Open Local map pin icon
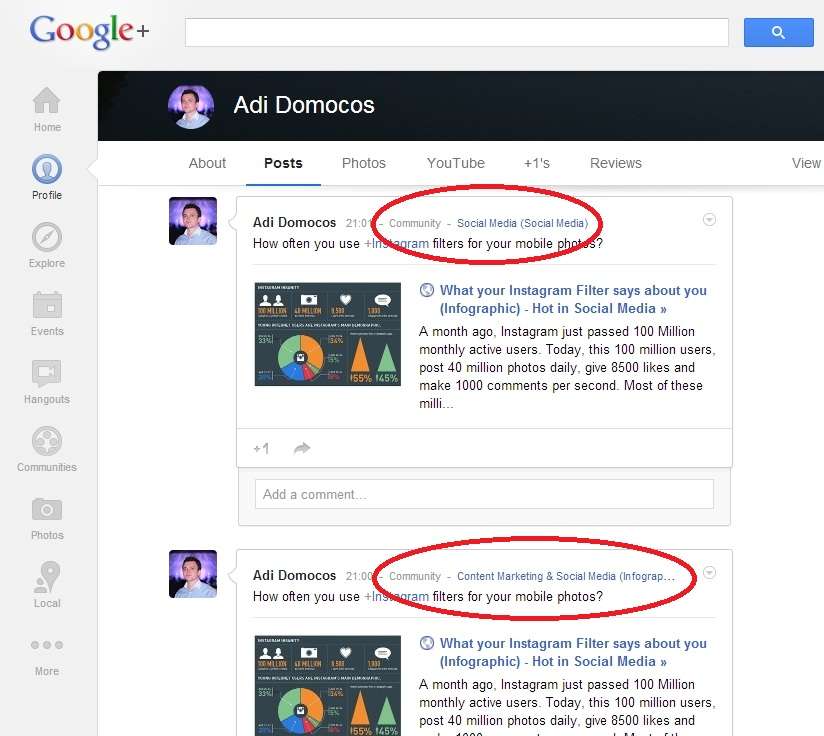Viewport: 824px width, 736px height. 47,576
